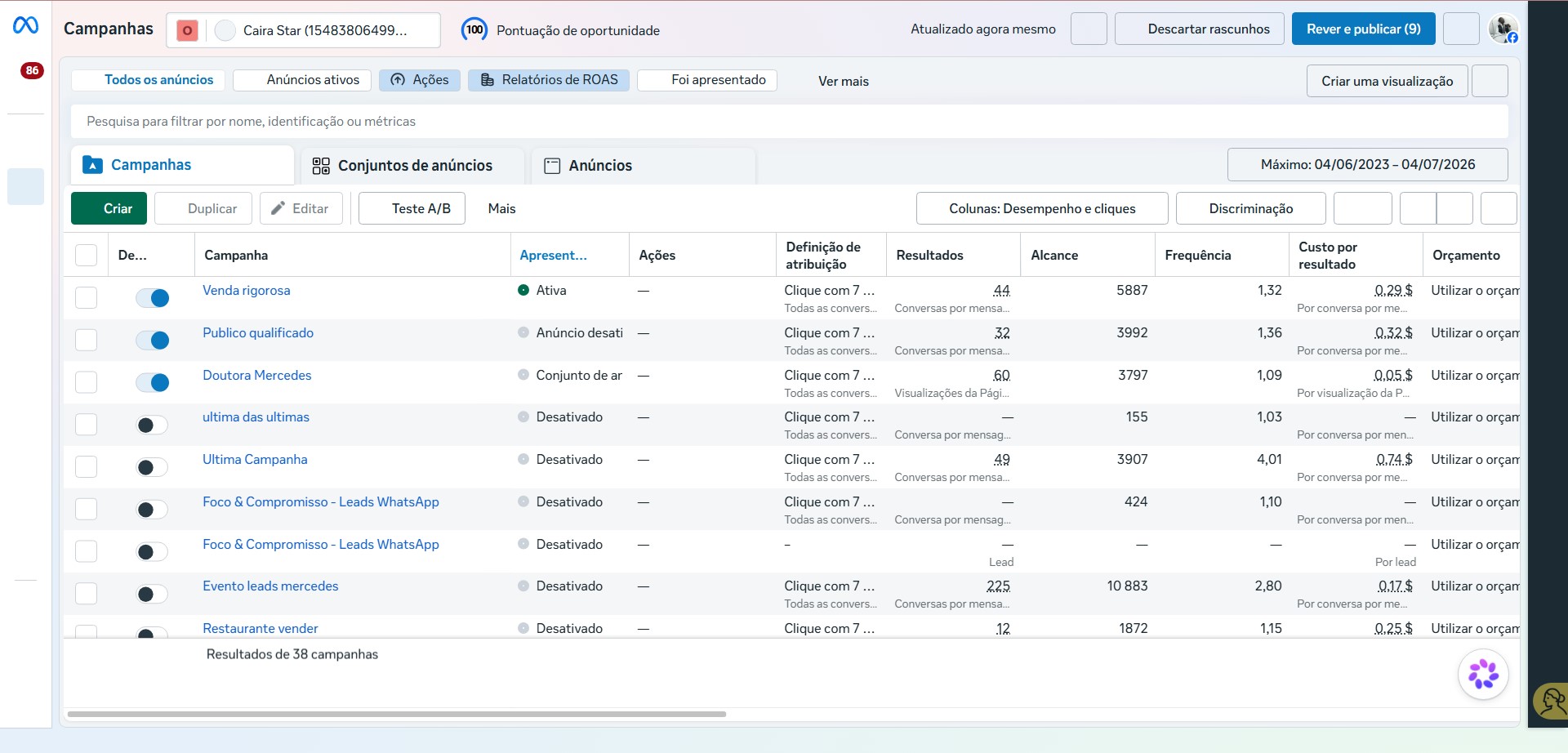
Task: Expand the Mais options menu
Action: click(x=501, y=208)
